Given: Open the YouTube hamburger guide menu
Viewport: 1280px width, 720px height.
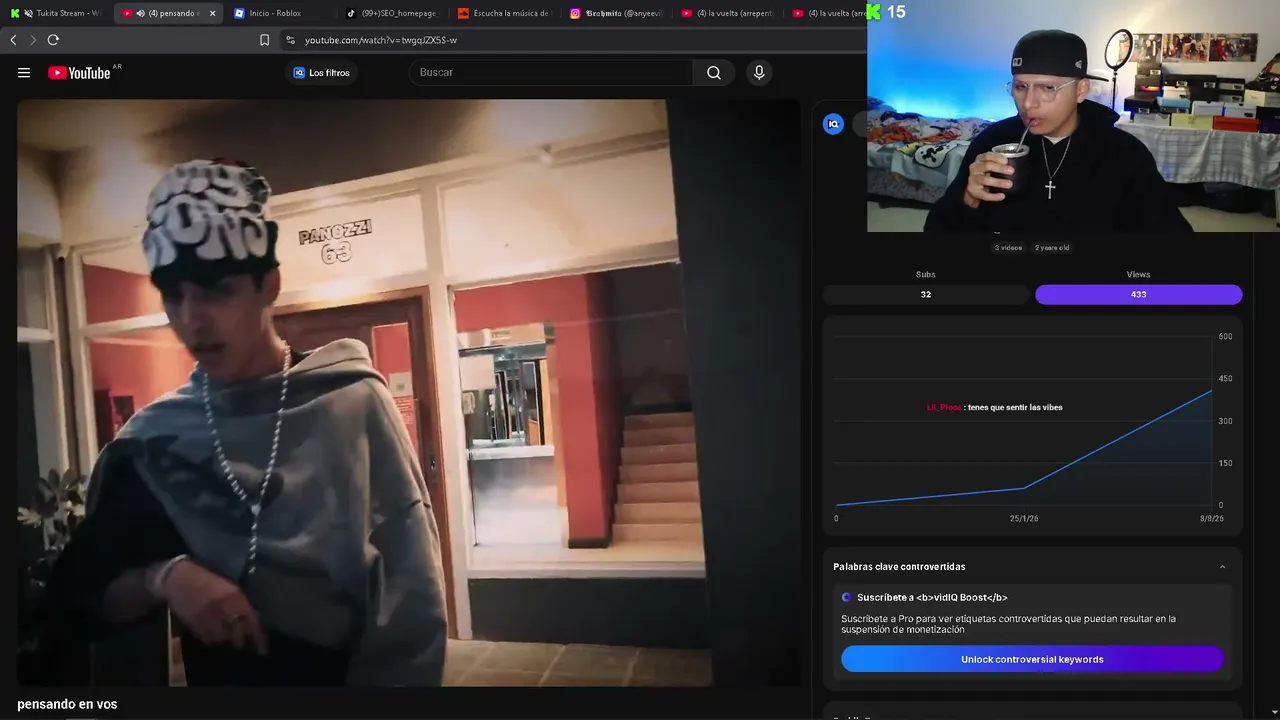Looking at the screenshot, I should coord(24,72).
